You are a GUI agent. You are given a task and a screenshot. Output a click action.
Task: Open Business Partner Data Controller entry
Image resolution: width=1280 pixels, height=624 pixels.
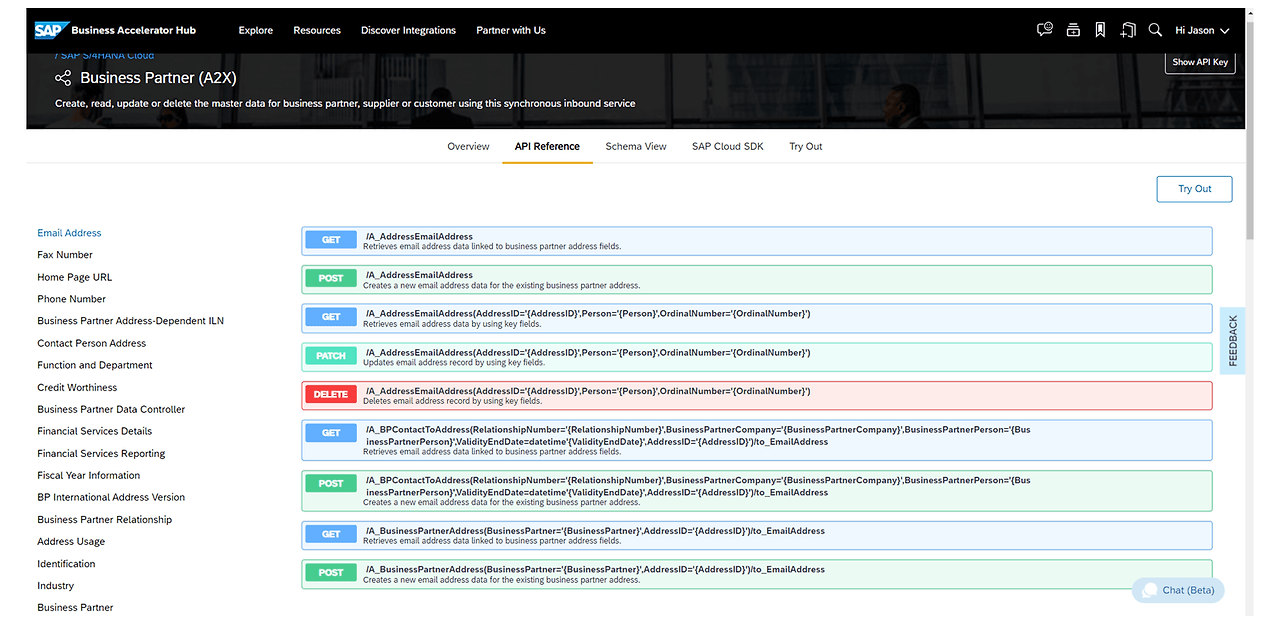111,409
